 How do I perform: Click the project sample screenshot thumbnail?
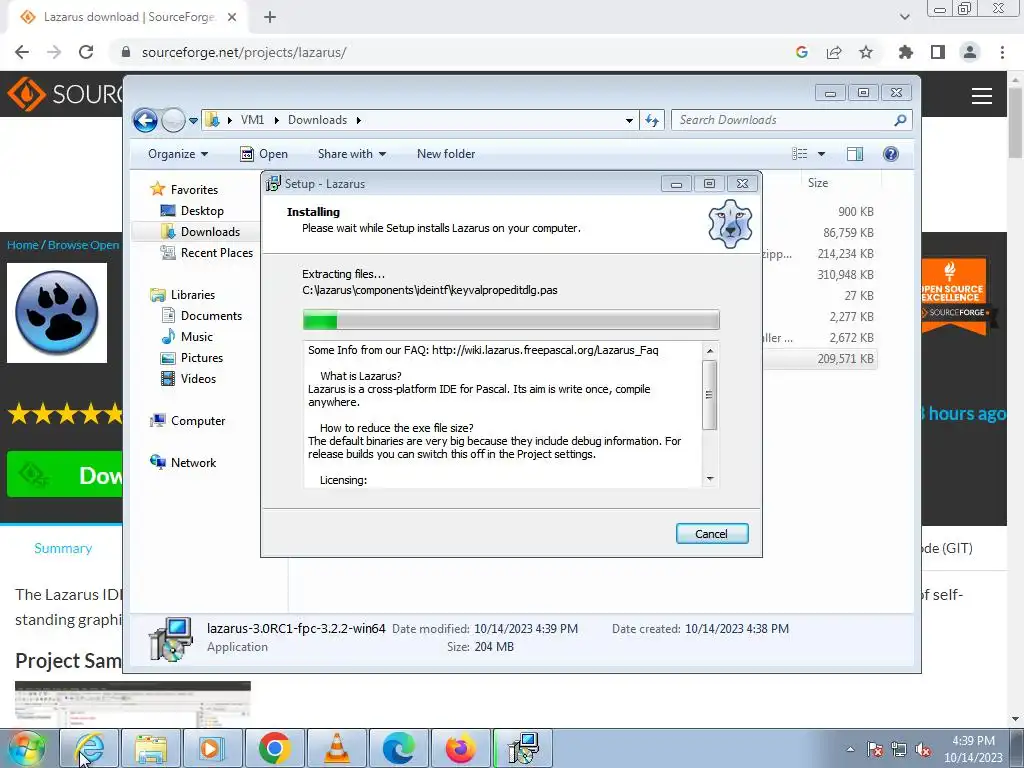click(133, 703)
